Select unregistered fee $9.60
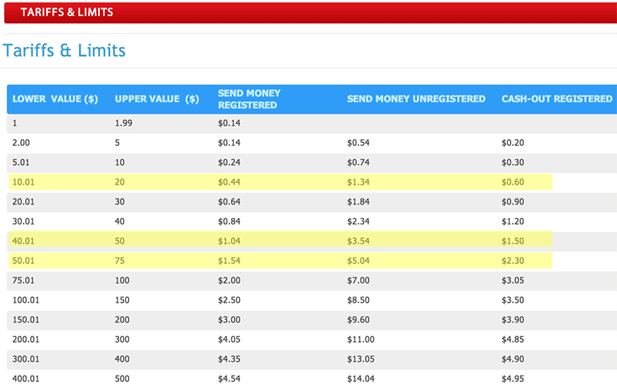Viewport: 617px width, 384px height. (358, 319)
